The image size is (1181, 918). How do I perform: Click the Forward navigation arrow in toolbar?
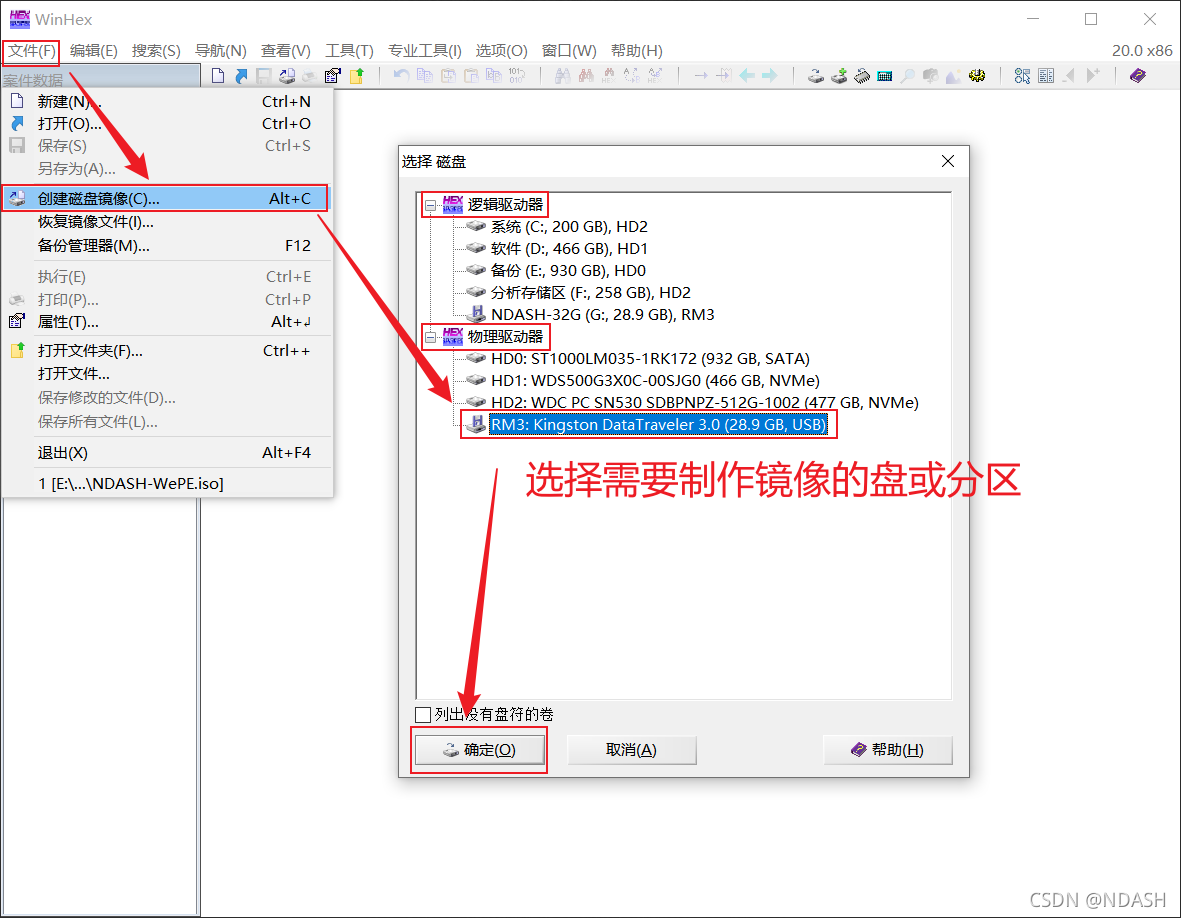coord(770,75)
